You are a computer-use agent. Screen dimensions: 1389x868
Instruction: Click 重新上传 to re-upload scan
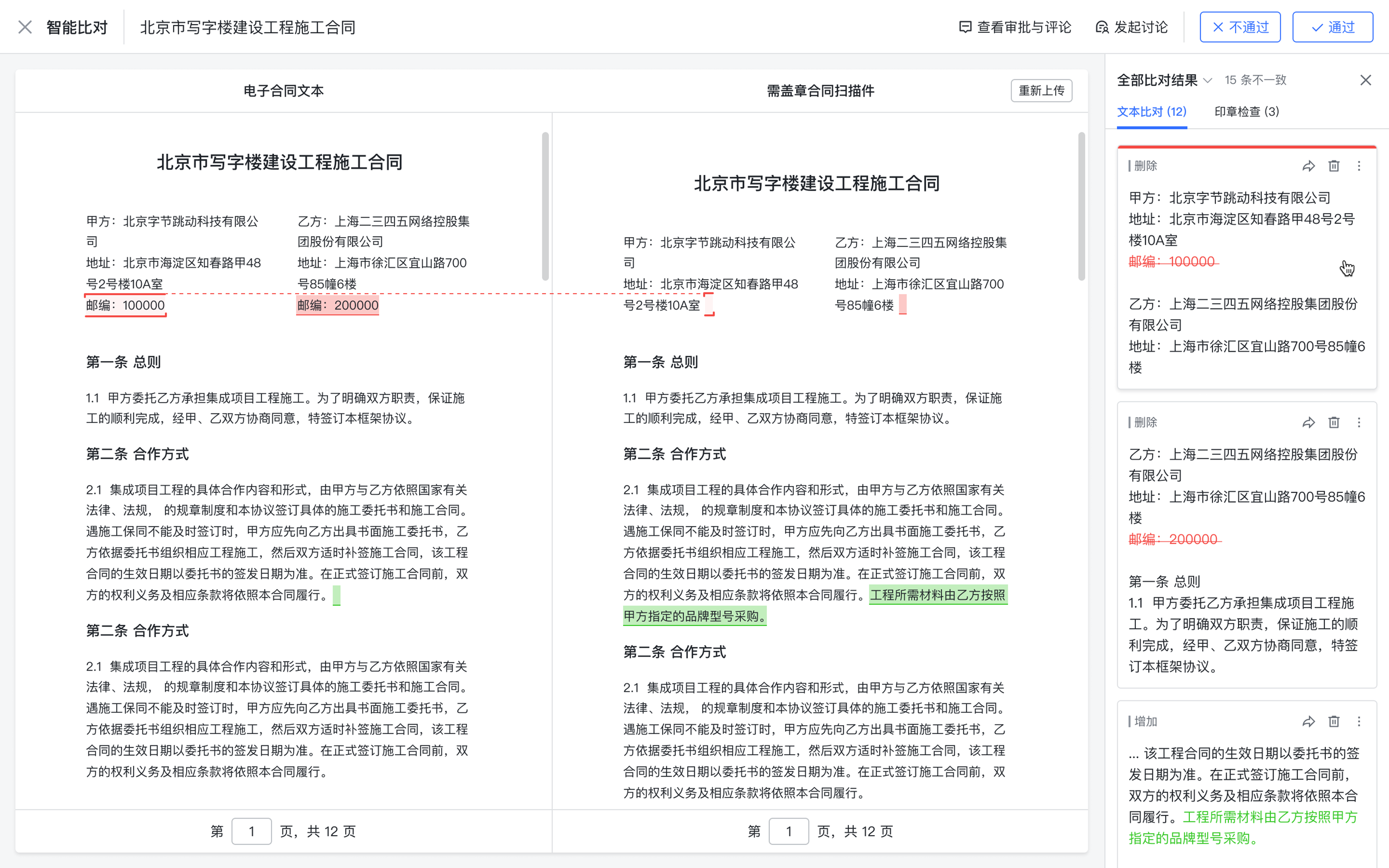pyautogui.click(x=1041, y=91)
